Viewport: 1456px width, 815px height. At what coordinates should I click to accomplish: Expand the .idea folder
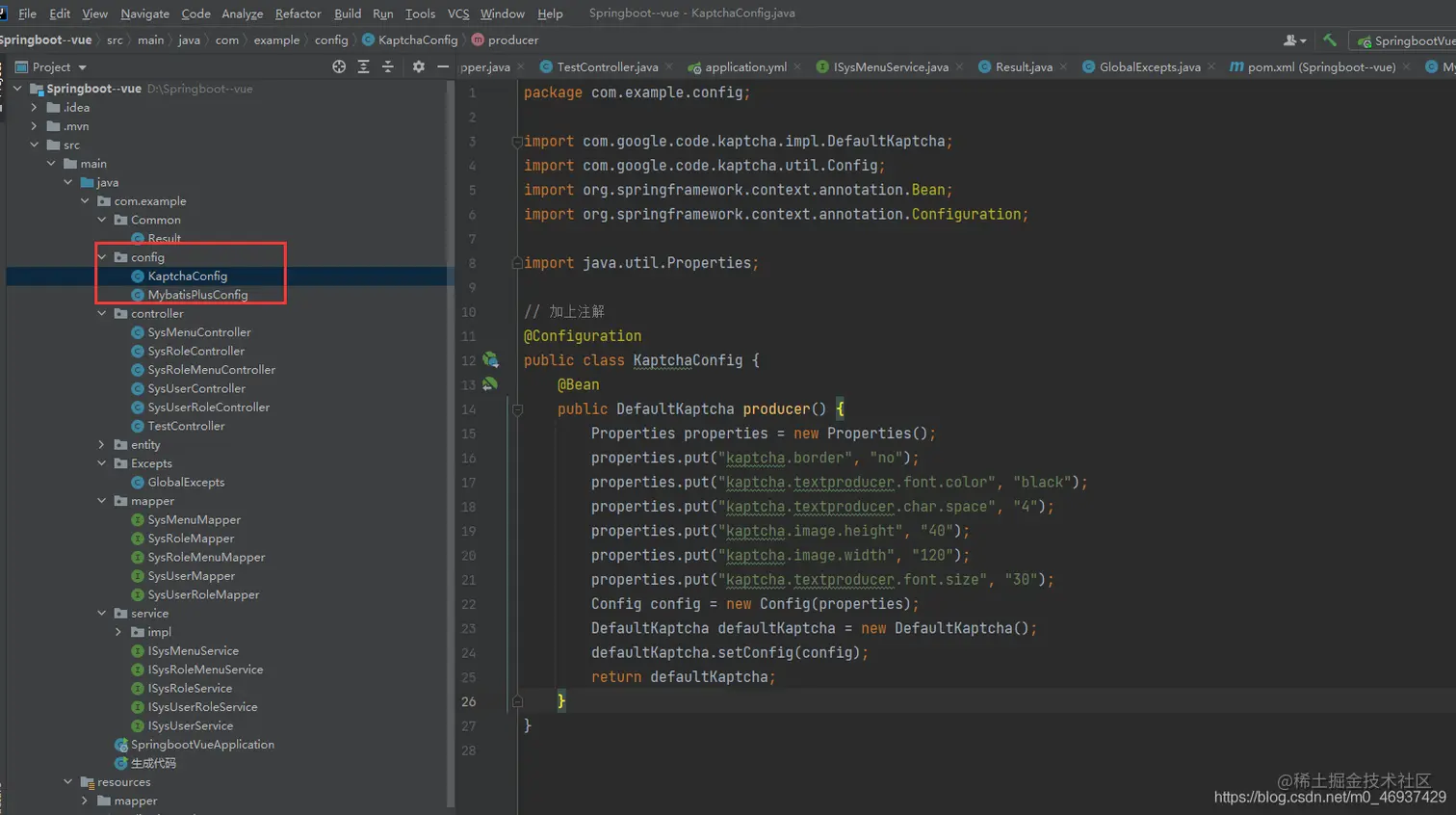(x=34, y=107)
